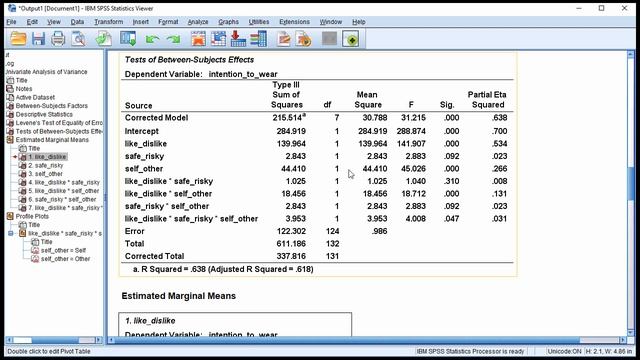Screen dimensions: 640x360
Task: Open the Data menu
Action: (x=77, y=22)
